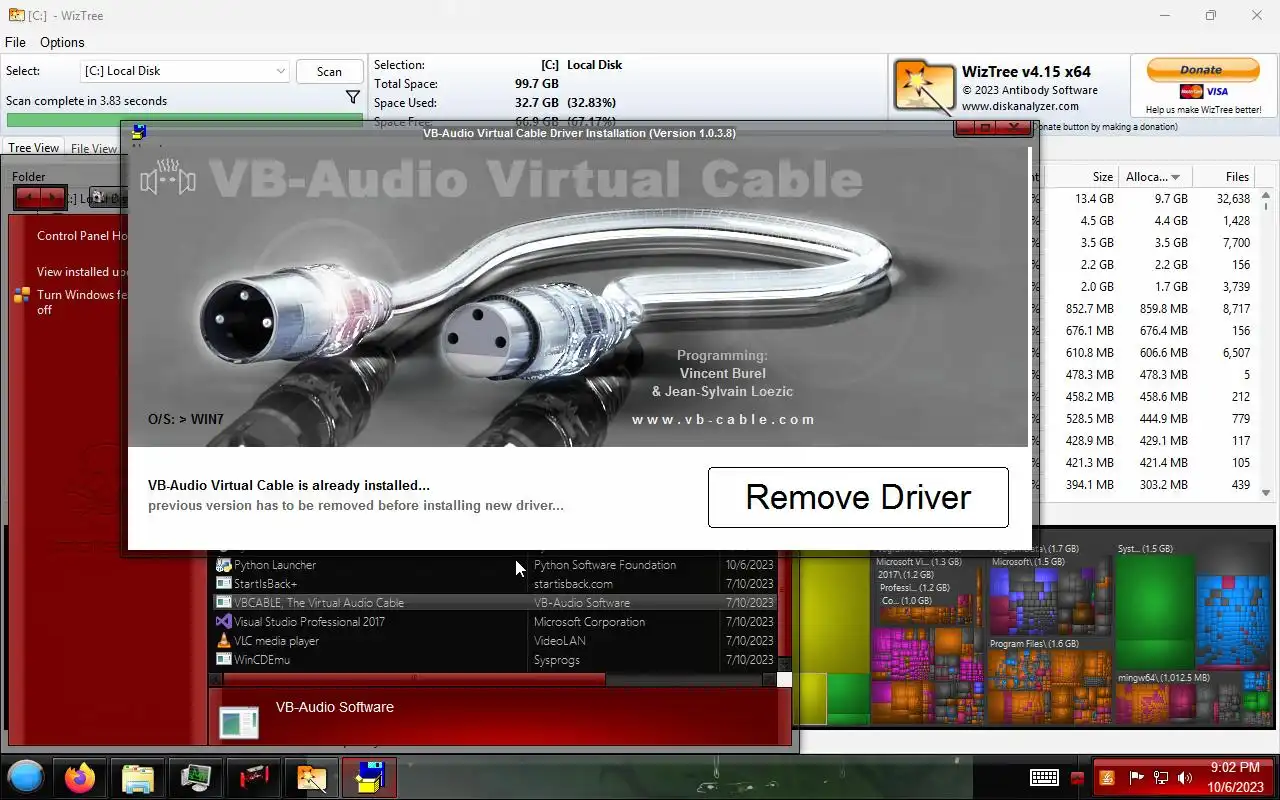The image size is (1280, 800).
Task: Open View installed updates link
Action: pyautogui.click(x=82, y=272)
